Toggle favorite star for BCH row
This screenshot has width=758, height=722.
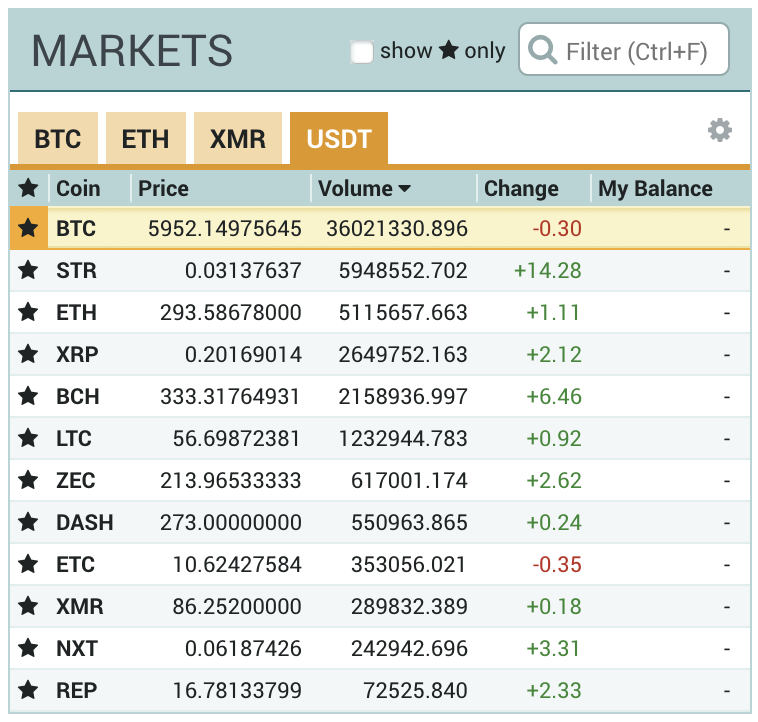click(x=29, y=396)
